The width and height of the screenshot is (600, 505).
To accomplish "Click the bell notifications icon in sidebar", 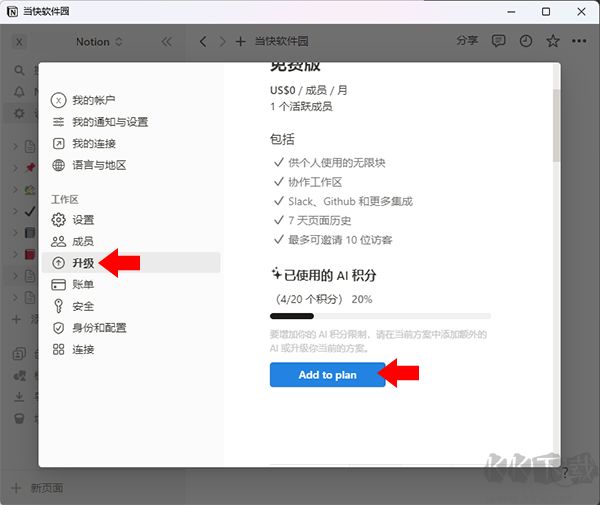I will 19,92.
